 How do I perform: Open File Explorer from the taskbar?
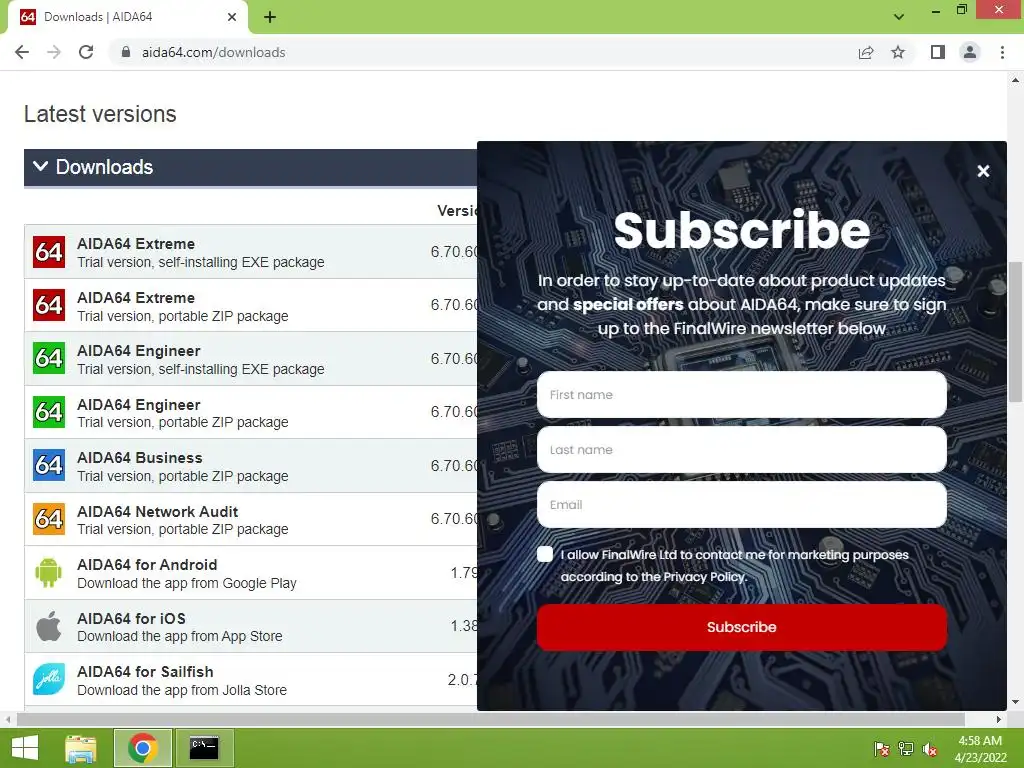[x=81, y=748]
